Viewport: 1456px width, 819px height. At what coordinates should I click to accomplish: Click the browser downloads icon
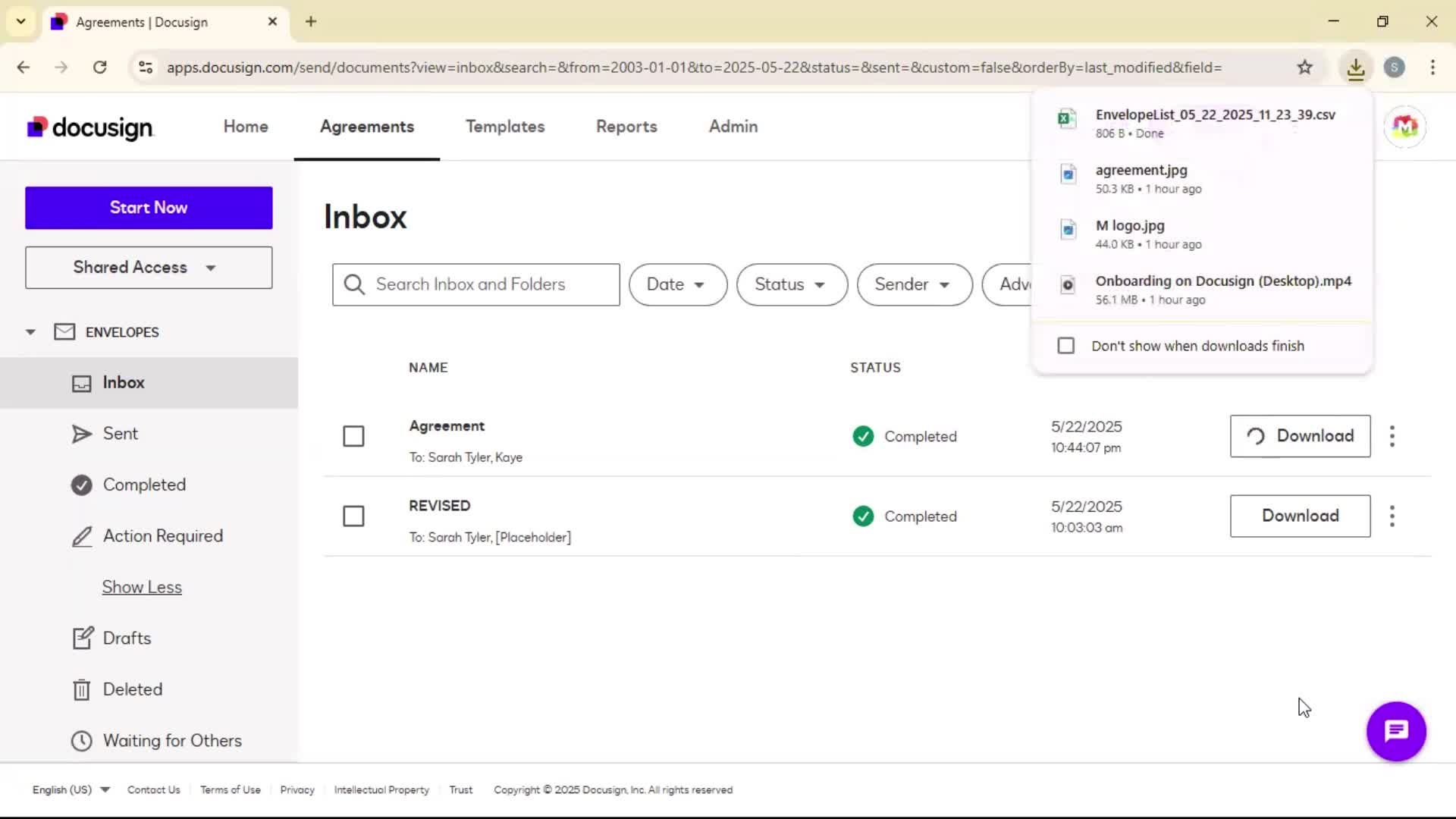(1356, 67)
